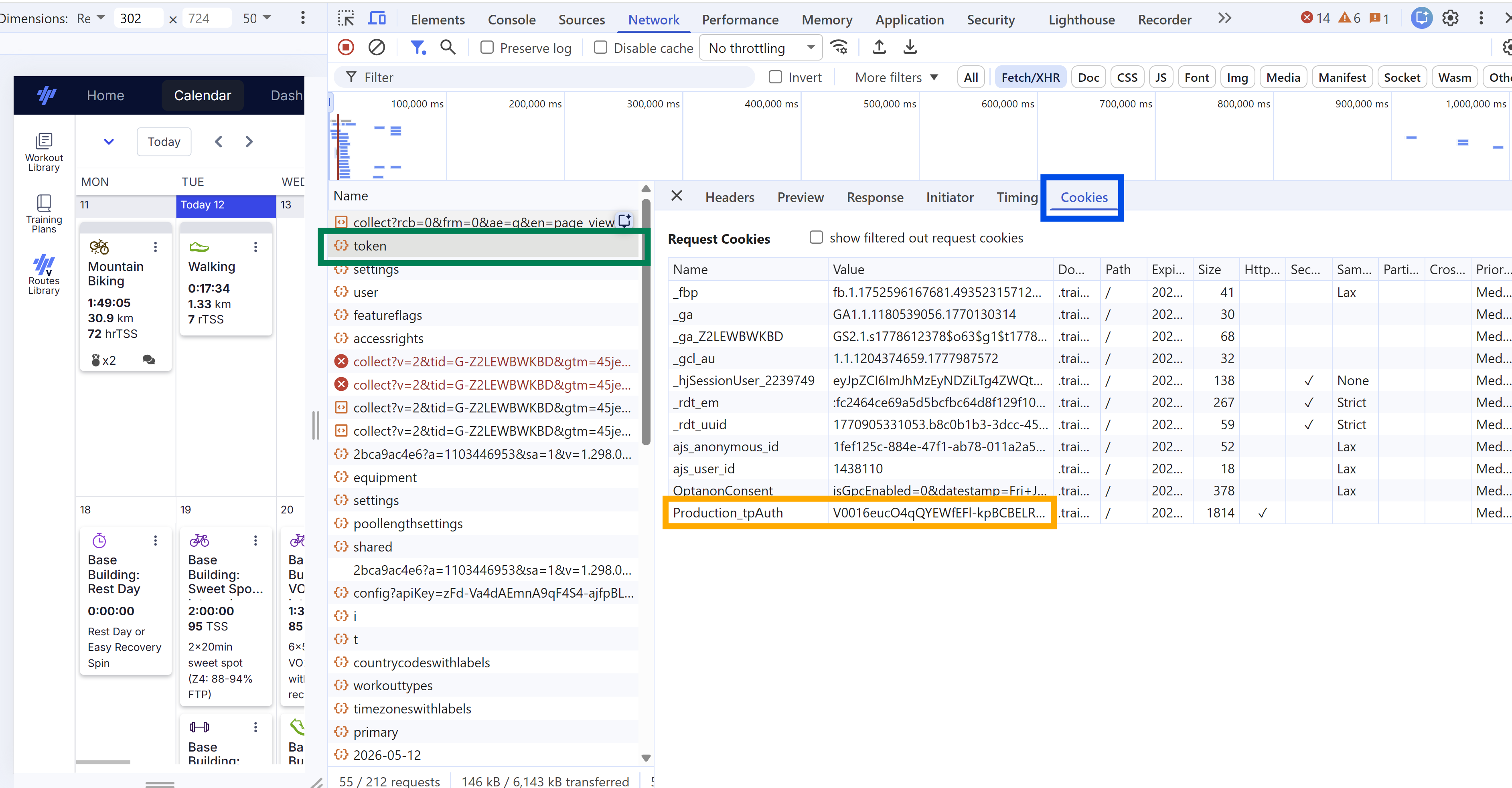This screenshot has height=788, width=1512.
Task: Toggle CSS request type filter
Action: pos(1127,77)
